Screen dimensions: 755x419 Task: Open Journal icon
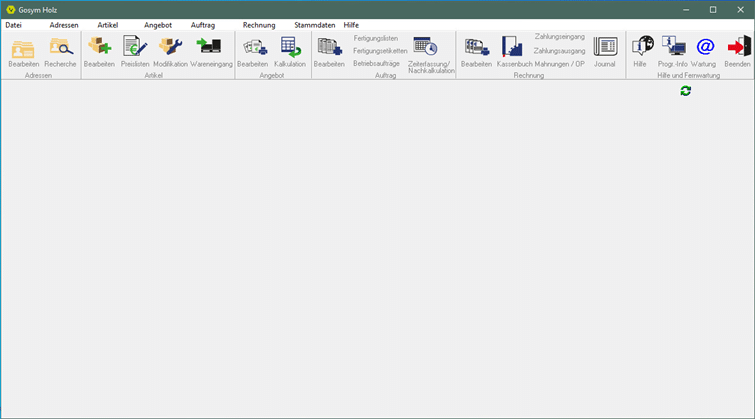605,47
